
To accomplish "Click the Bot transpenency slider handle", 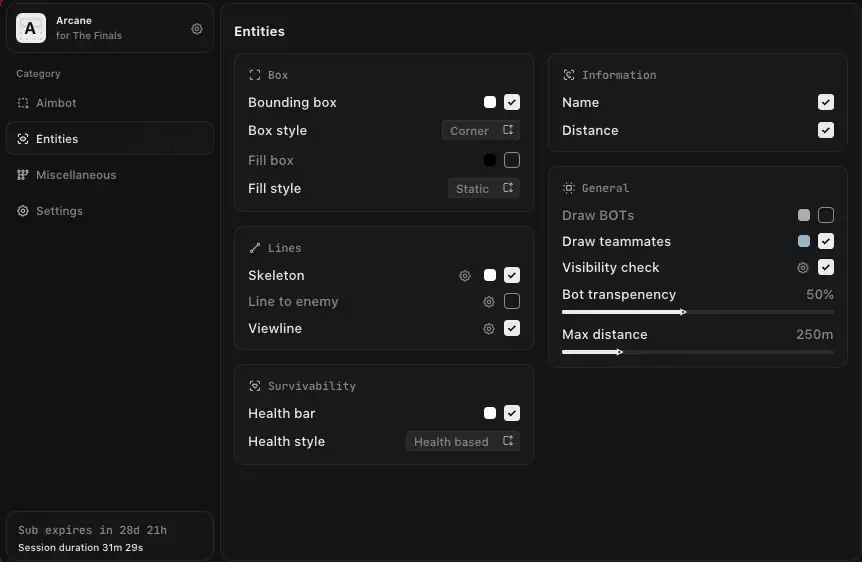I will tap(683, 312).
